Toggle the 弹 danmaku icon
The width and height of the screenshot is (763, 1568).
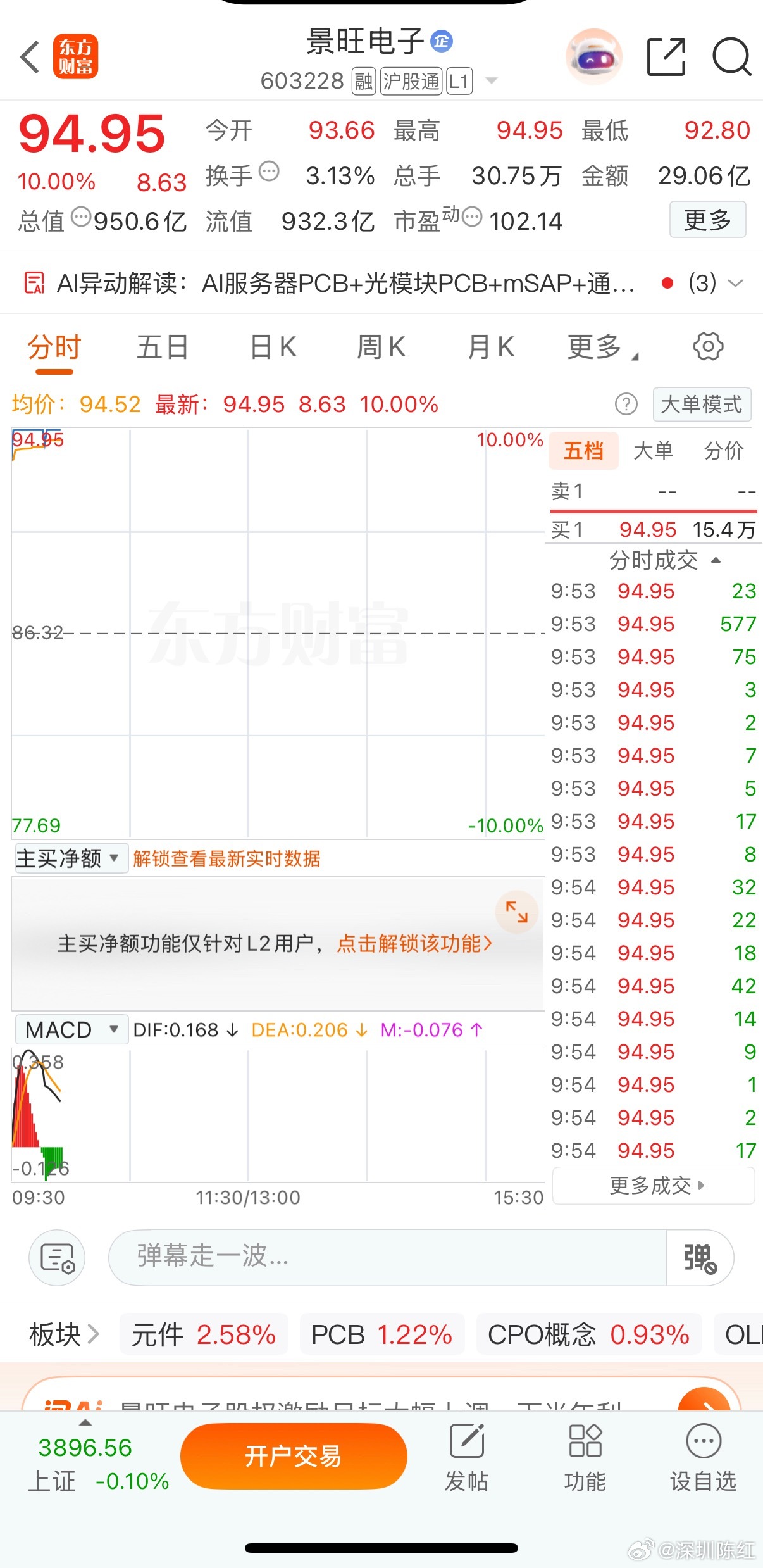tap(700, 1257)
